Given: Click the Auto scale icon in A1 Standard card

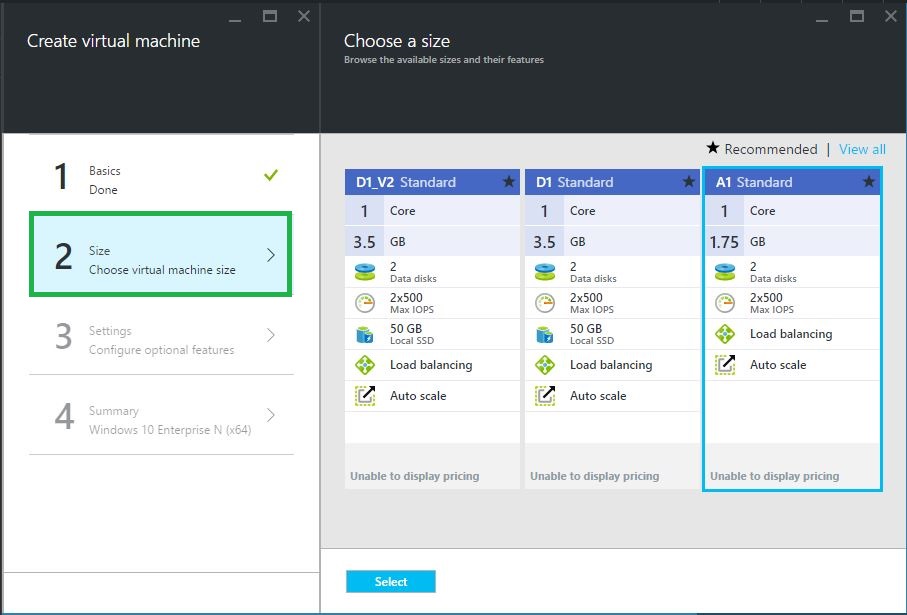Looking at the screenshot, I should [x=725, y=365].
